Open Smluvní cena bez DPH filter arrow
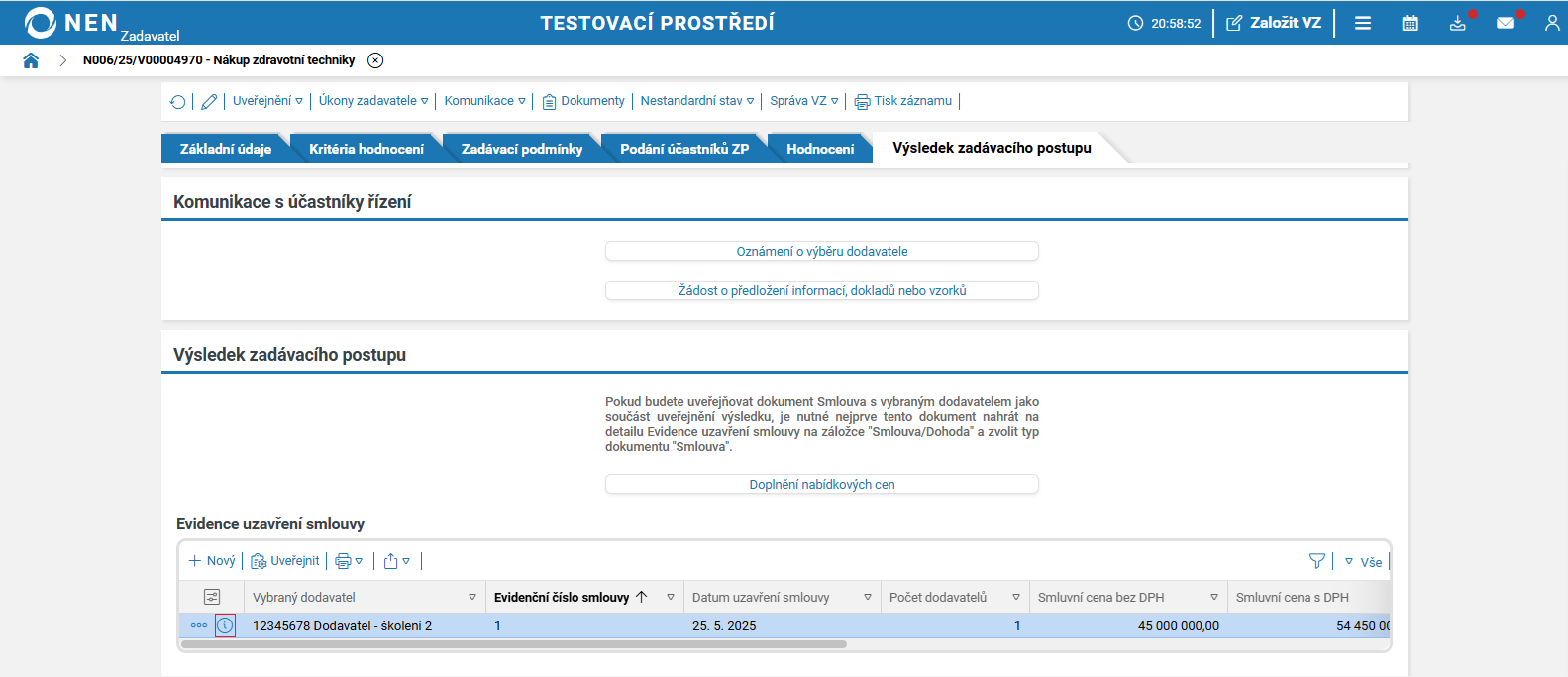Screen dimensions: 1568x677 (x=1214, y=598)
